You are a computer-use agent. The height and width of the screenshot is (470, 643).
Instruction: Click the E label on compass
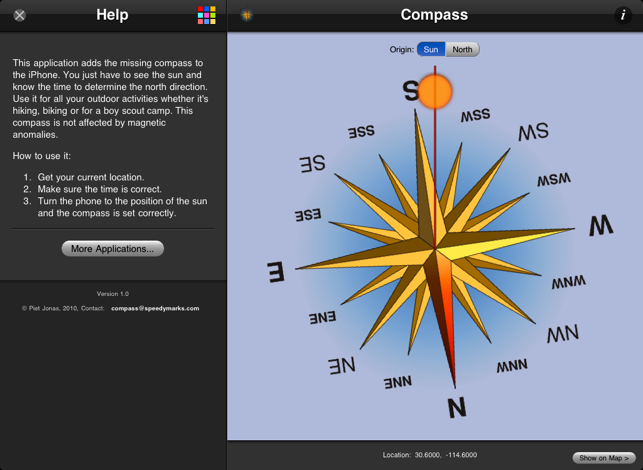(275, 272)
